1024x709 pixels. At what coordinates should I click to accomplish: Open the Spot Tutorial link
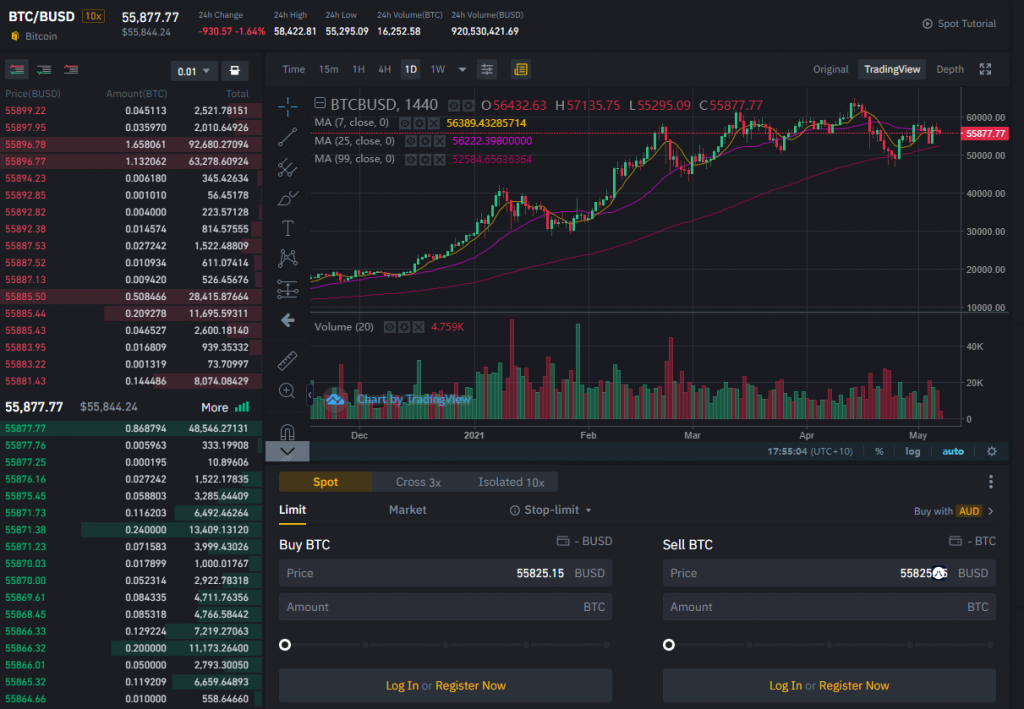point(959,23)
